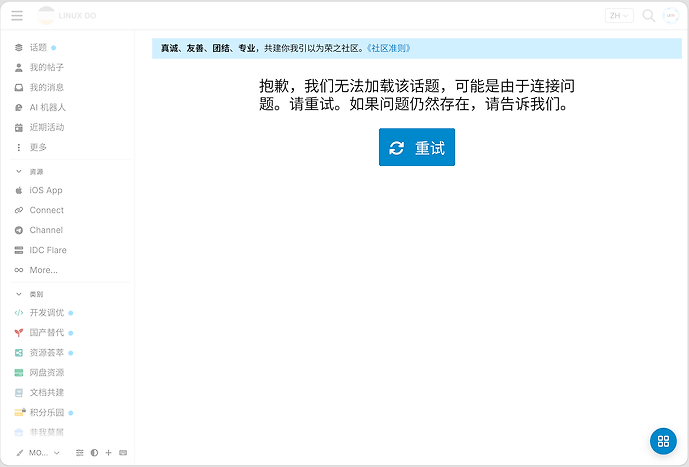This screenshot has height=467, width=689.
Task: Open the sidebar customize sliders icon
Action: [x=80, y=453]
